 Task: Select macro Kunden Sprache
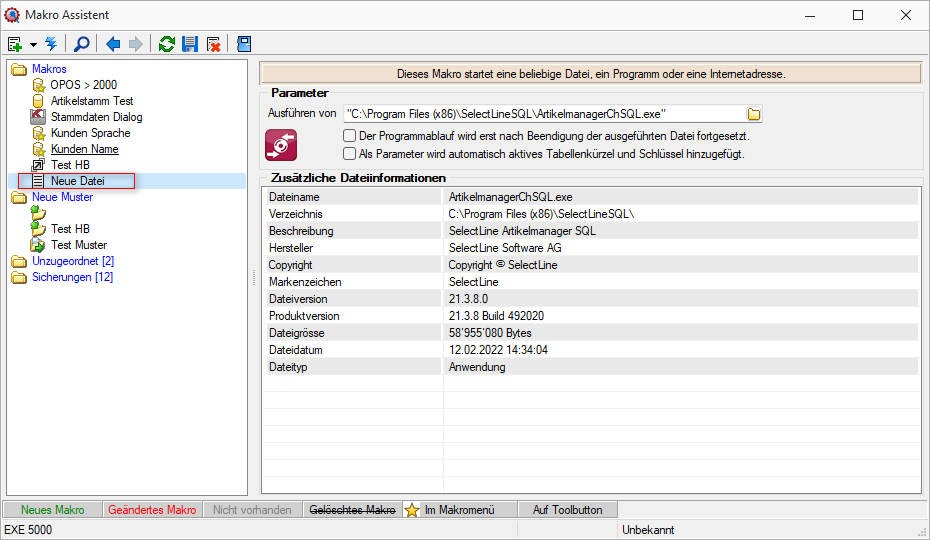pyautogui.click(x=90, y=133)
